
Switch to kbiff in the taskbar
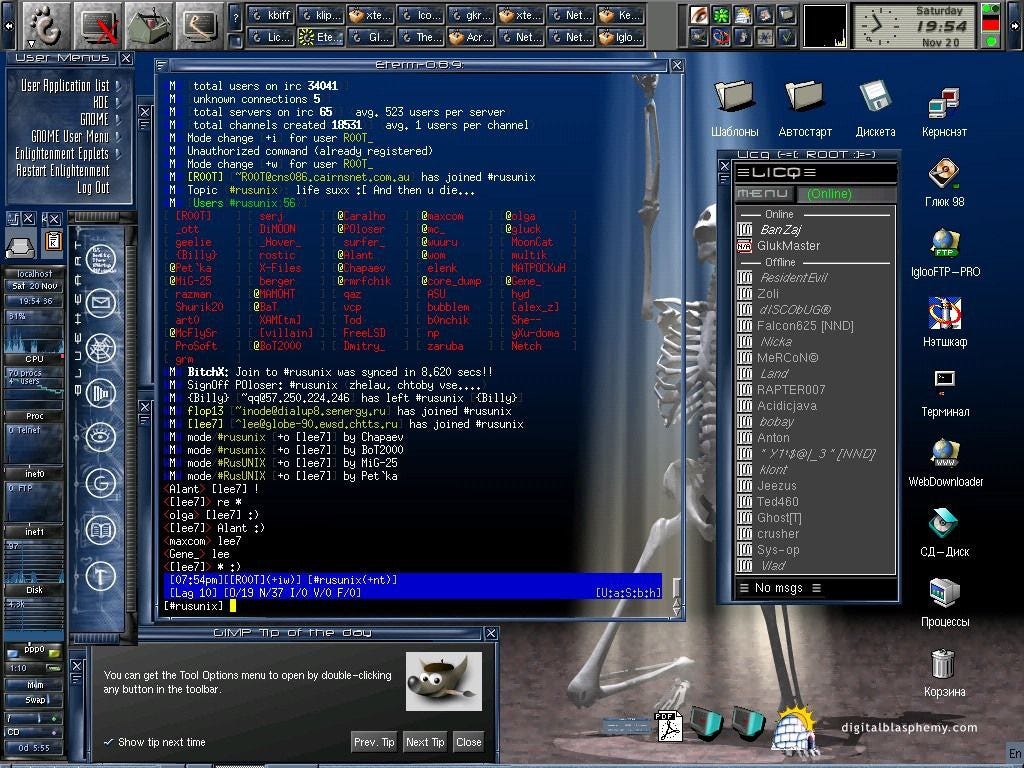coord(272,15)
